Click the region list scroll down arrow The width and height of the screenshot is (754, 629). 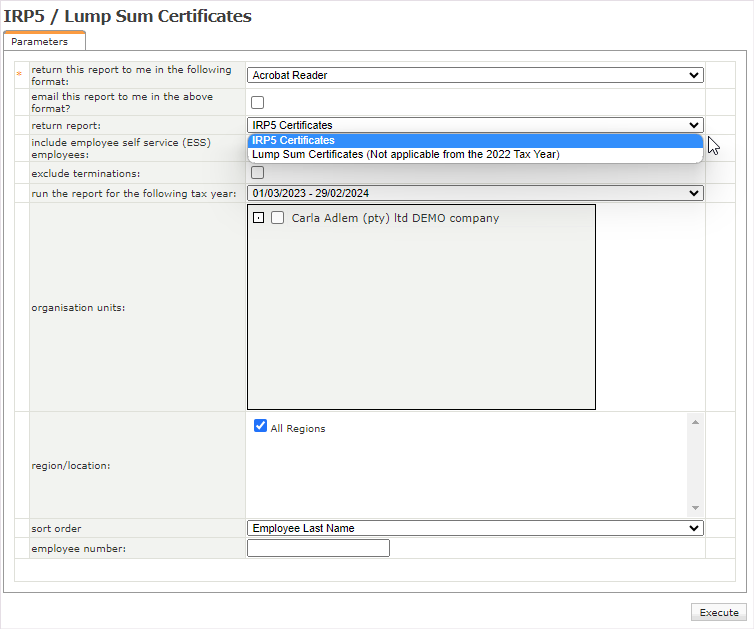point(696,508)
